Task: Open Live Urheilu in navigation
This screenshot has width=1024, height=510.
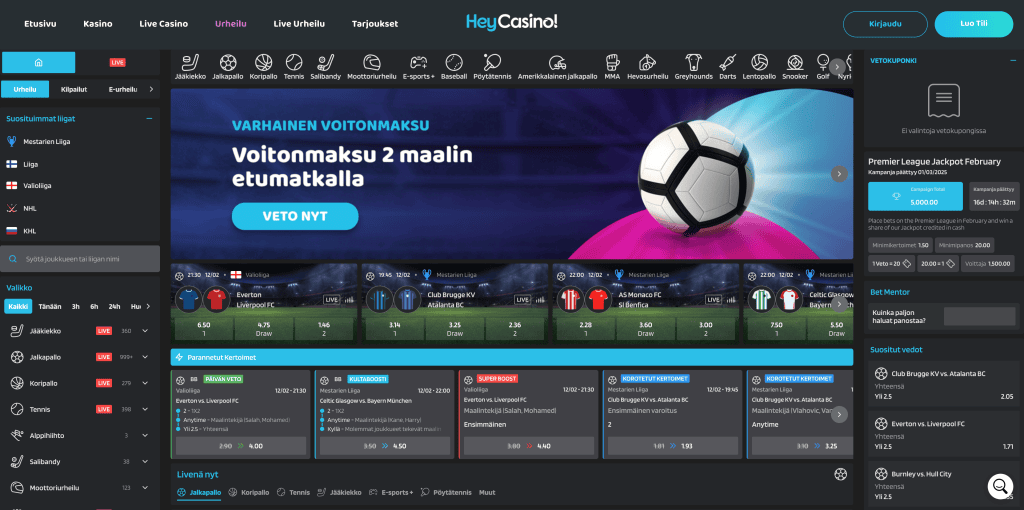Action: pyautogui.click(x=299, y=24)
